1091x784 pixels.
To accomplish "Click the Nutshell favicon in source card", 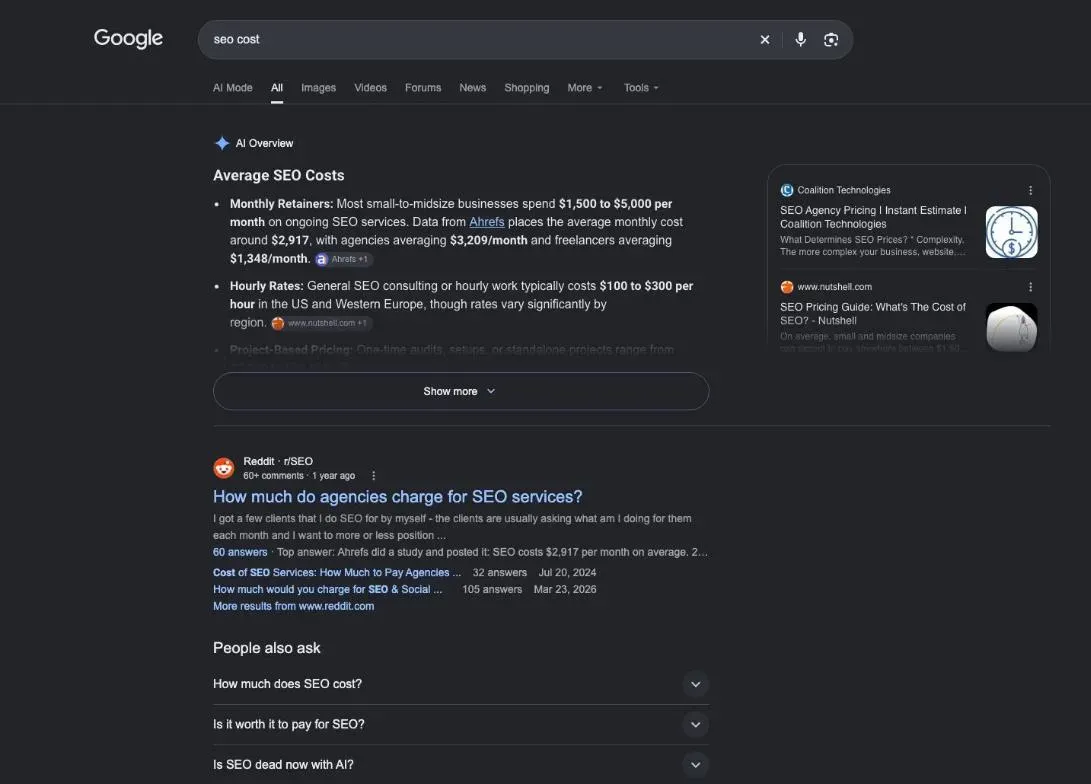I will 787,287.
